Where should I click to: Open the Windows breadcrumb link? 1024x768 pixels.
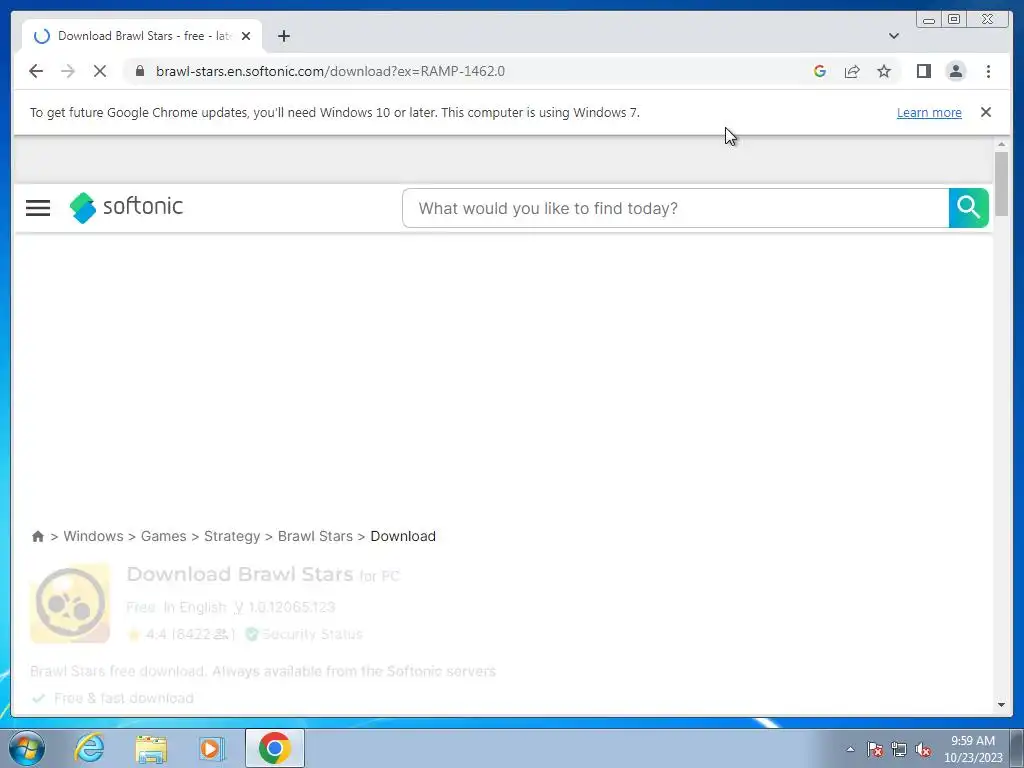[93, 536]
